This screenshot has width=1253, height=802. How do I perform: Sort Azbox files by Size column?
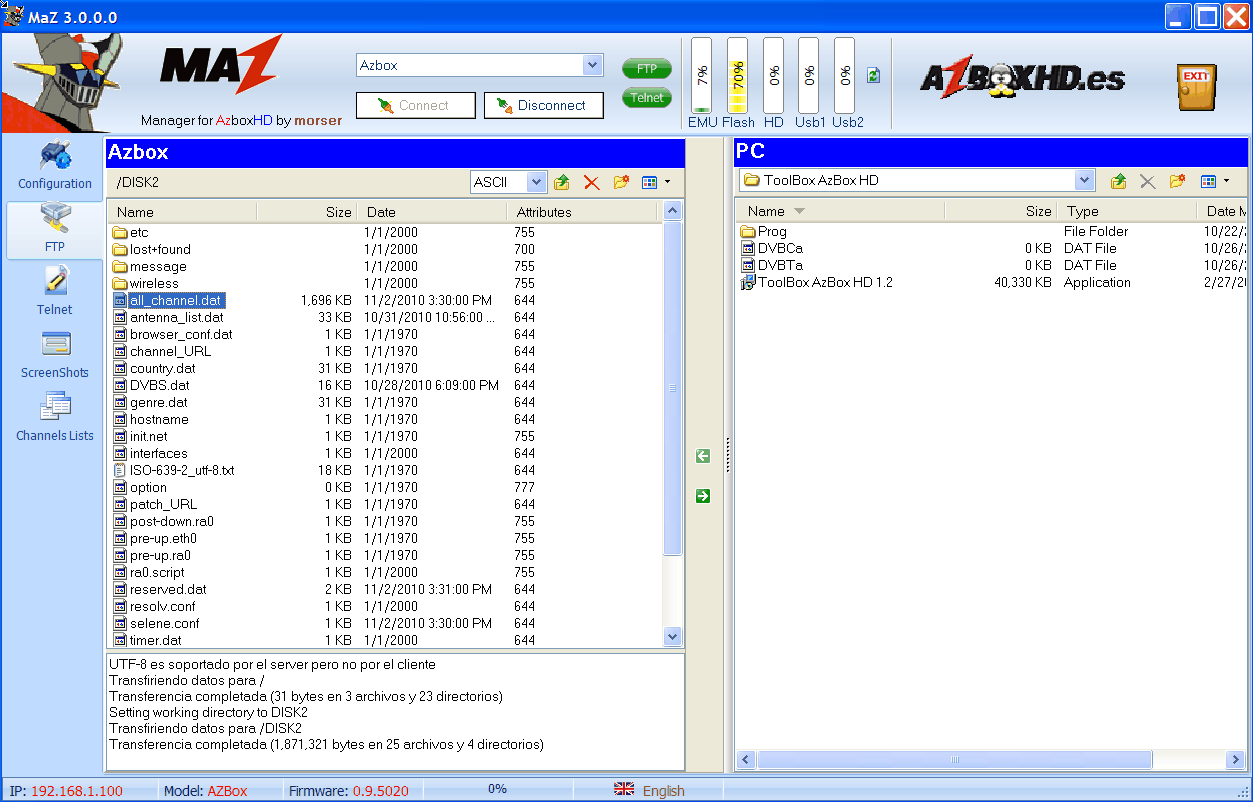(x=308, y=212)
